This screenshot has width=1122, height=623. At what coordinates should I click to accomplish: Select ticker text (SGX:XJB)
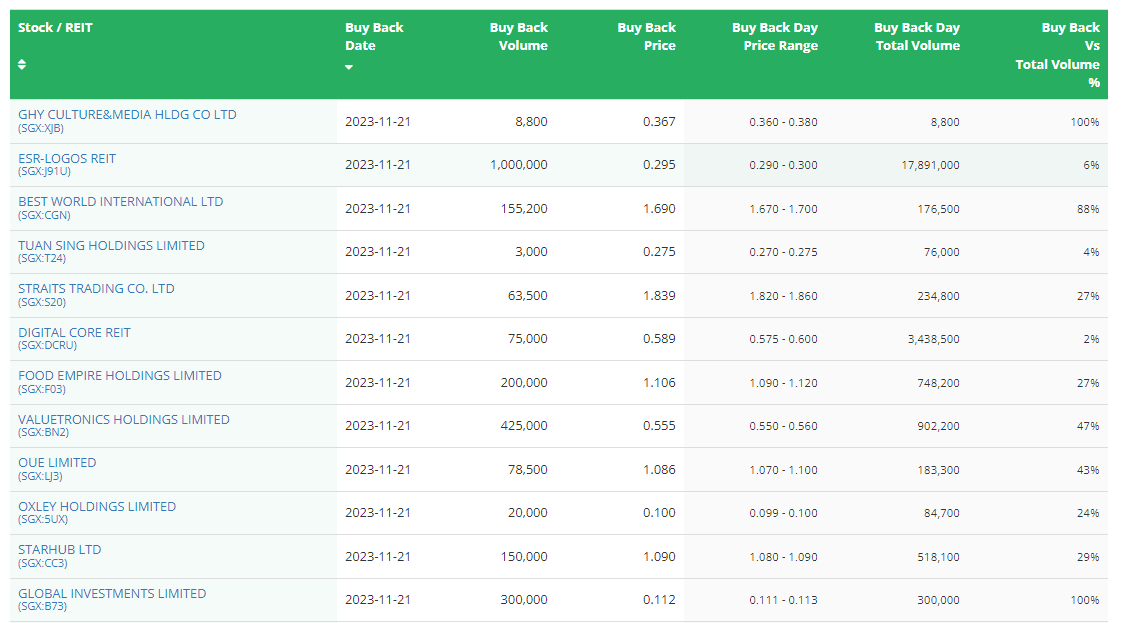41,129
